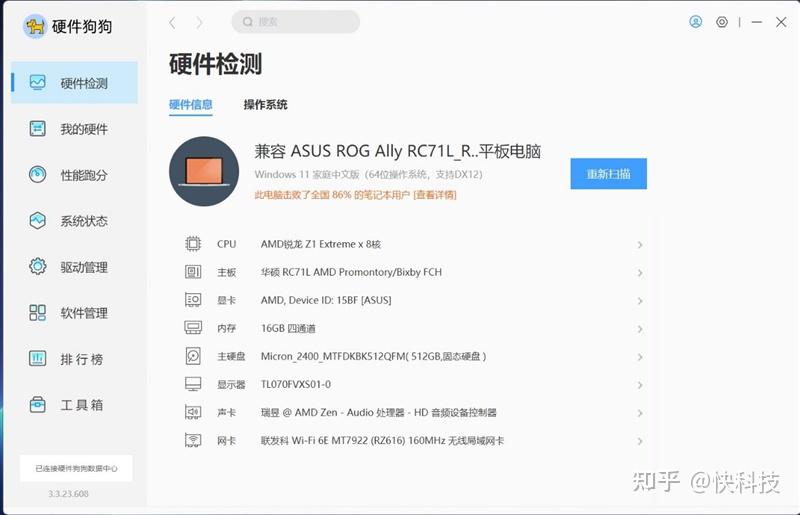Expand the 网卡 row chevron

pos(639,442)
